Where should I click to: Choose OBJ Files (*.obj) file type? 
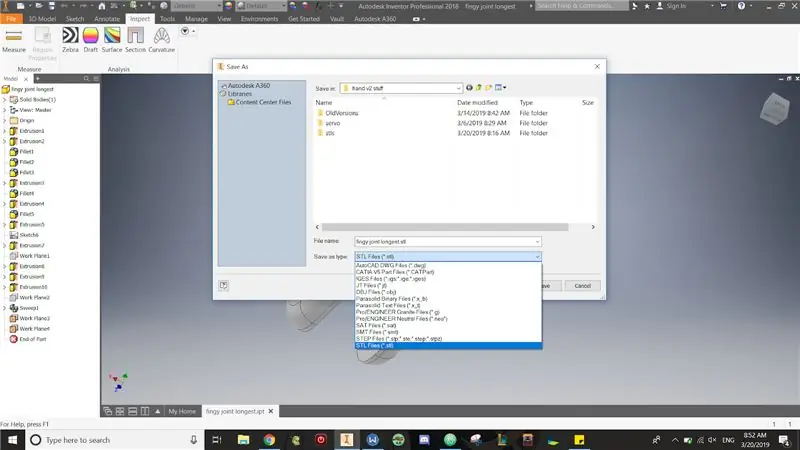point(448,292)
